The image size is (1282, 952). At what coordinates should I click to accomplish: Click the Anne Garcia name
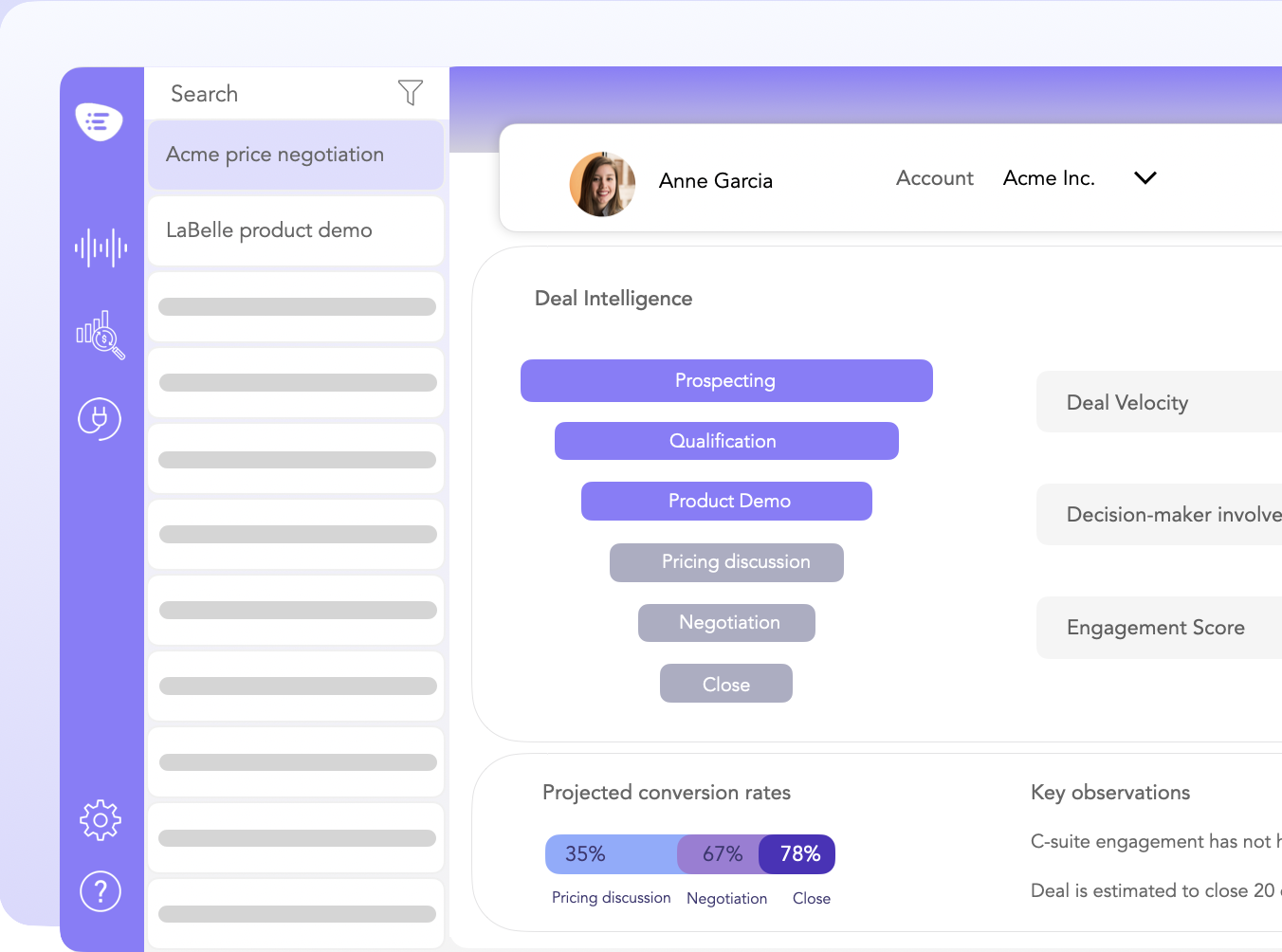click(716, 181)
